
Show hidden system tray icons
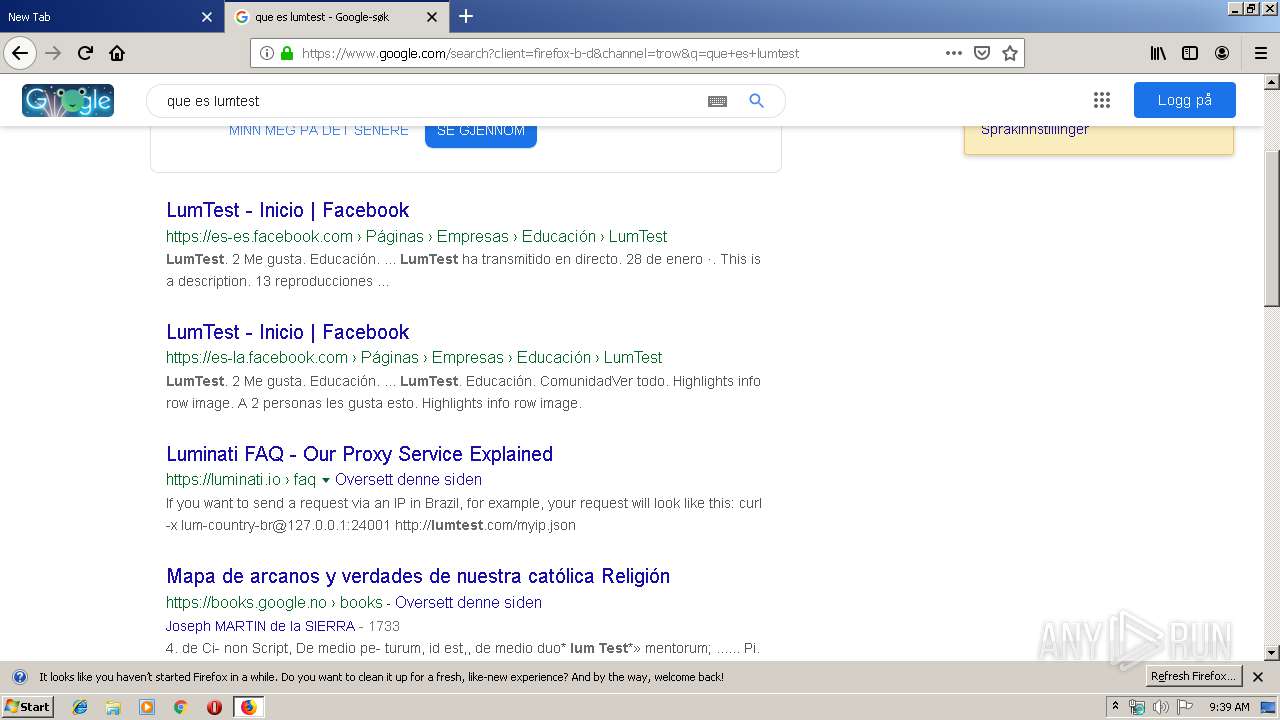[1116, 707]
